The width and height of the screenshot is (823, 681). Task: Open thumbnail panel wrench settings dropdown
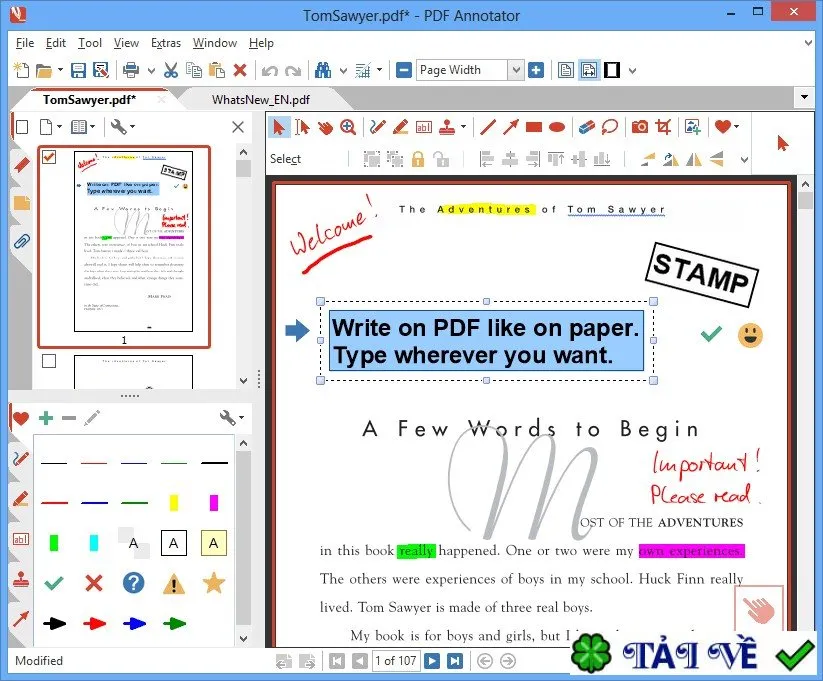pos(123,127)
